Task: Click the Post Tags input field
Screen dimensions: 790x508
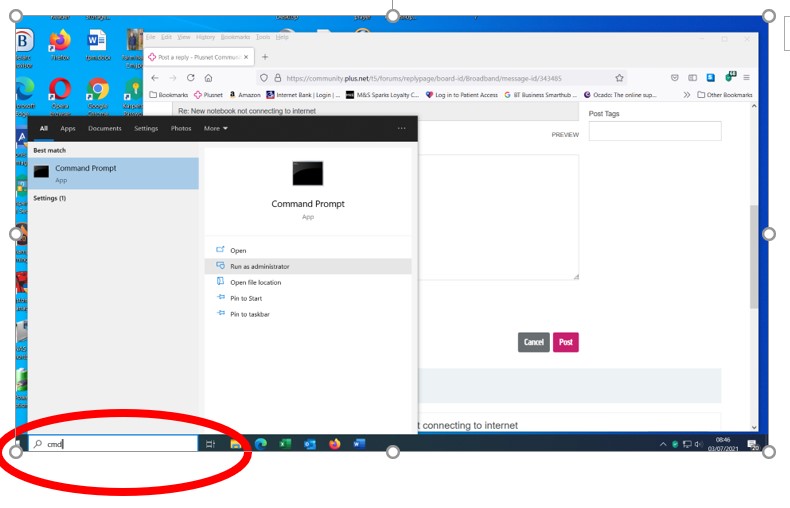Action: click(x=655, y=131)
